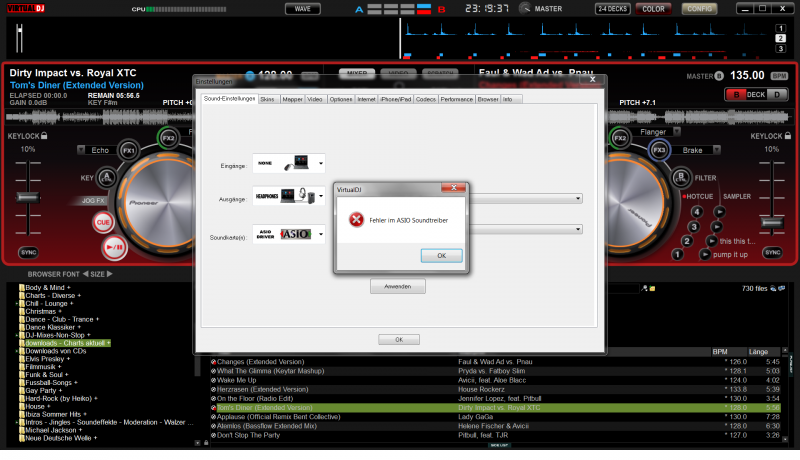This screenshot has height=460, width=800.
Task: Activate FX1 on the left deck
Action: point(129,150)
